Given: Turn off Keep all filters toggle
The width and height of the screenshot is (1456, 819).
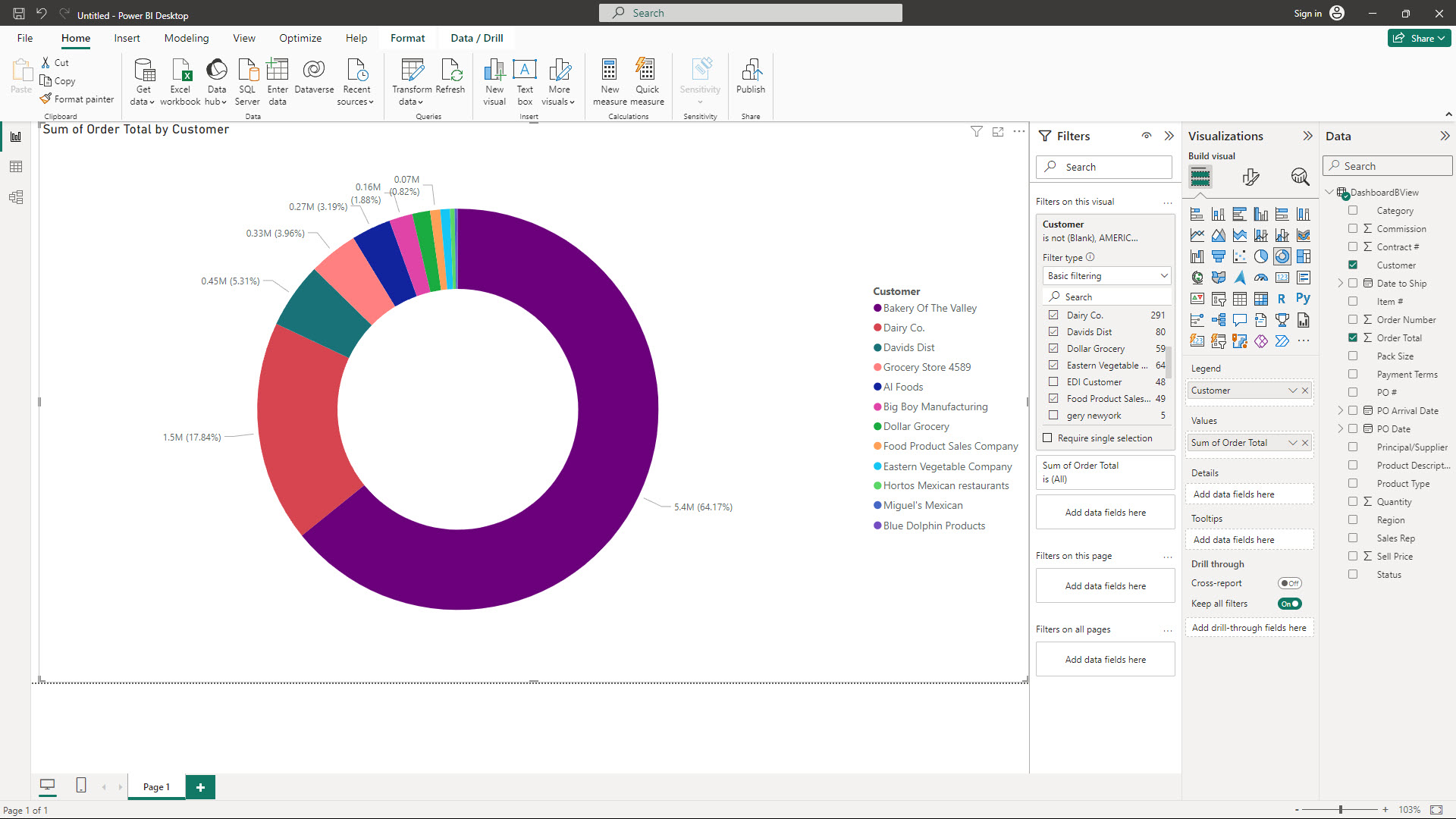Looking at the screenshot, I should (x=1289, y=604).
